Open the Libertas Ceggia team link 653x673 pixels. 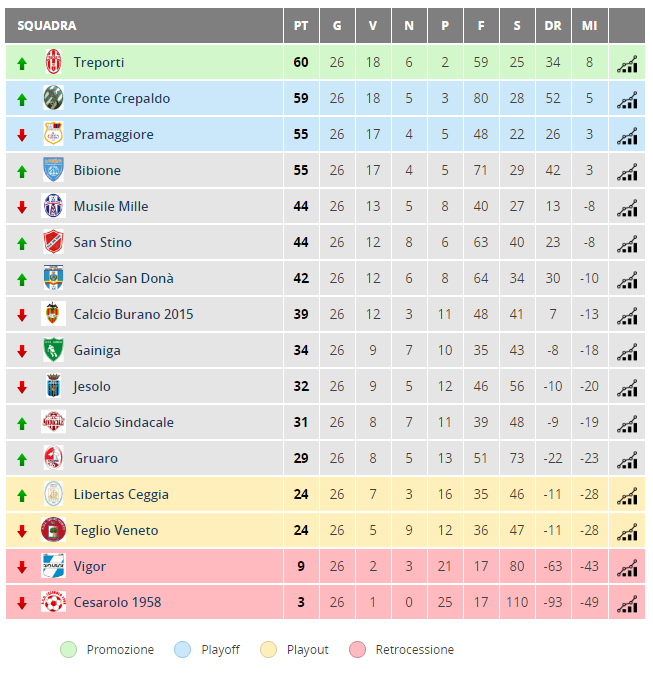(121, 494)
